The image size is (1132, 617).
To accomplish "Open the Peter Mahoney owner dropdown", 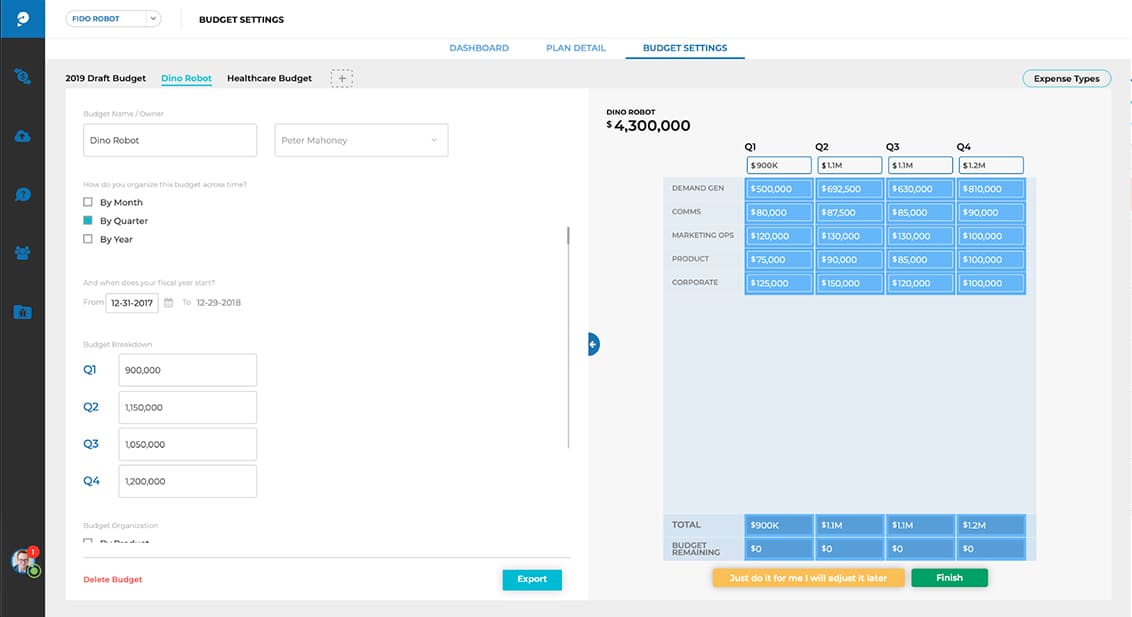I will 361,141.
